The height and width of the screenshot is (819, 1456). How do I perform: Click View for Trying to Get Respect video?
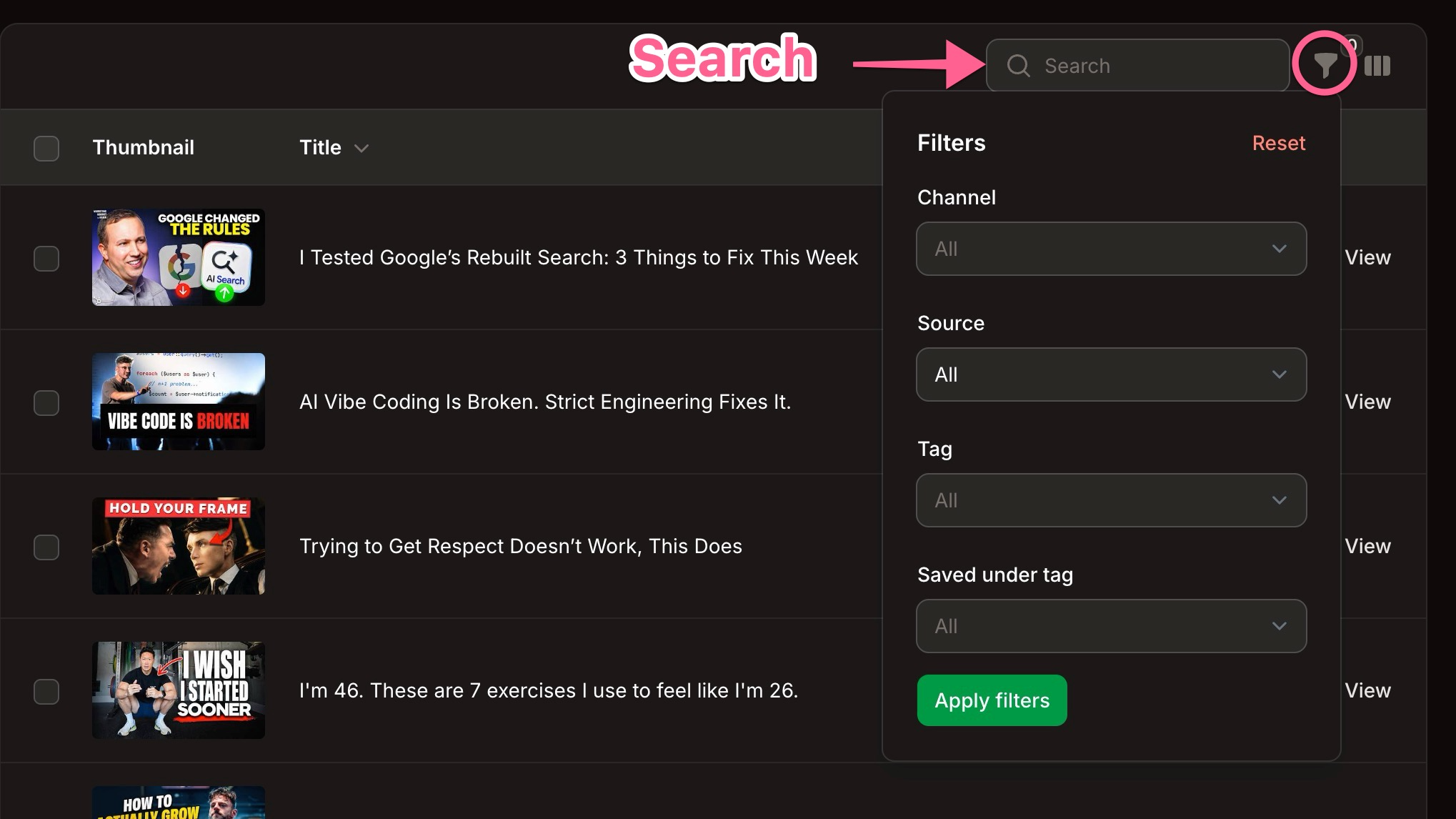[x=1367, y=546]
